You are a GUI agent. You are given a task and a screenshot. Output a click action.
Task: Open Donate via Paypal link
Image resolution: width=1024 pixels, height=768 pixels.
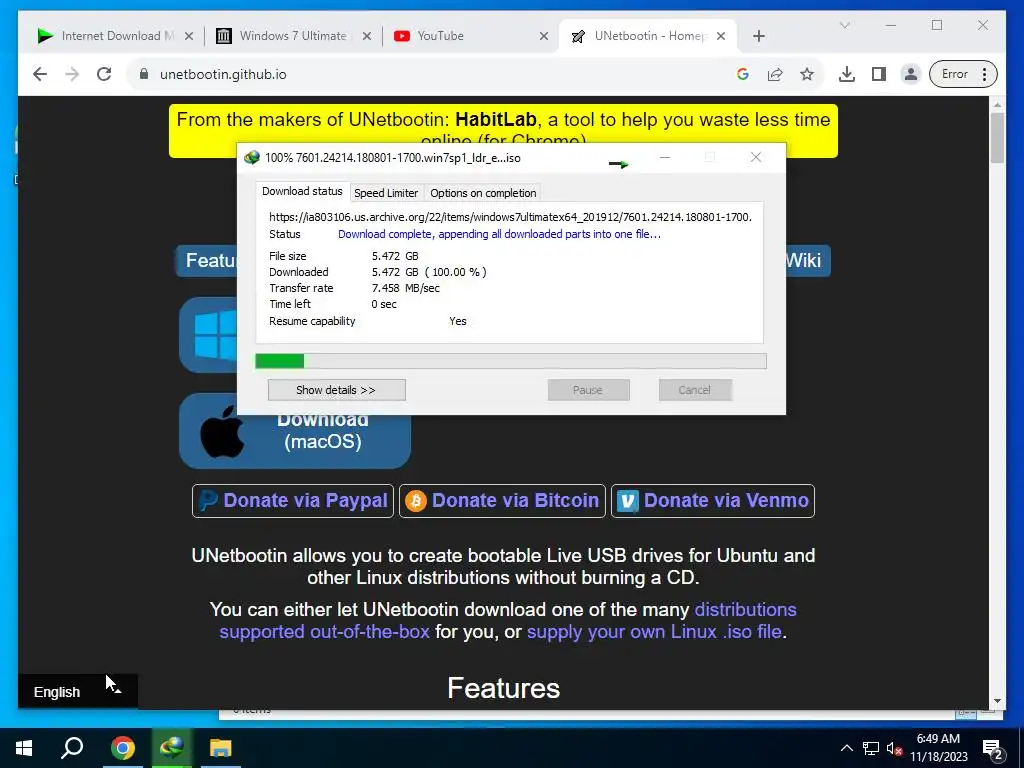pos(293,501)
